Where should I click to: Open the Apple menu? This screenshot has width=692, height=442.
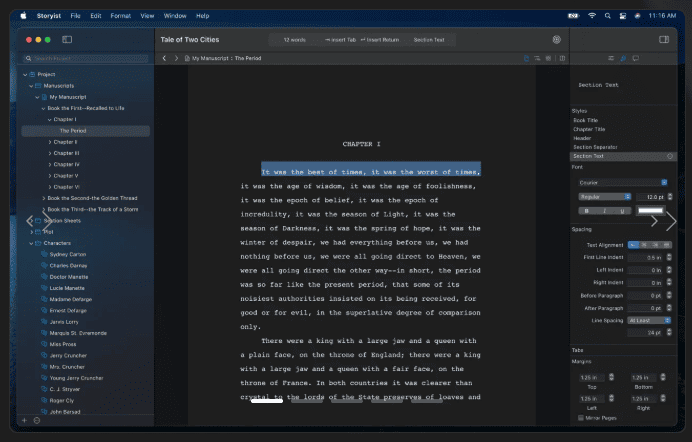click(x=23, y=16)
